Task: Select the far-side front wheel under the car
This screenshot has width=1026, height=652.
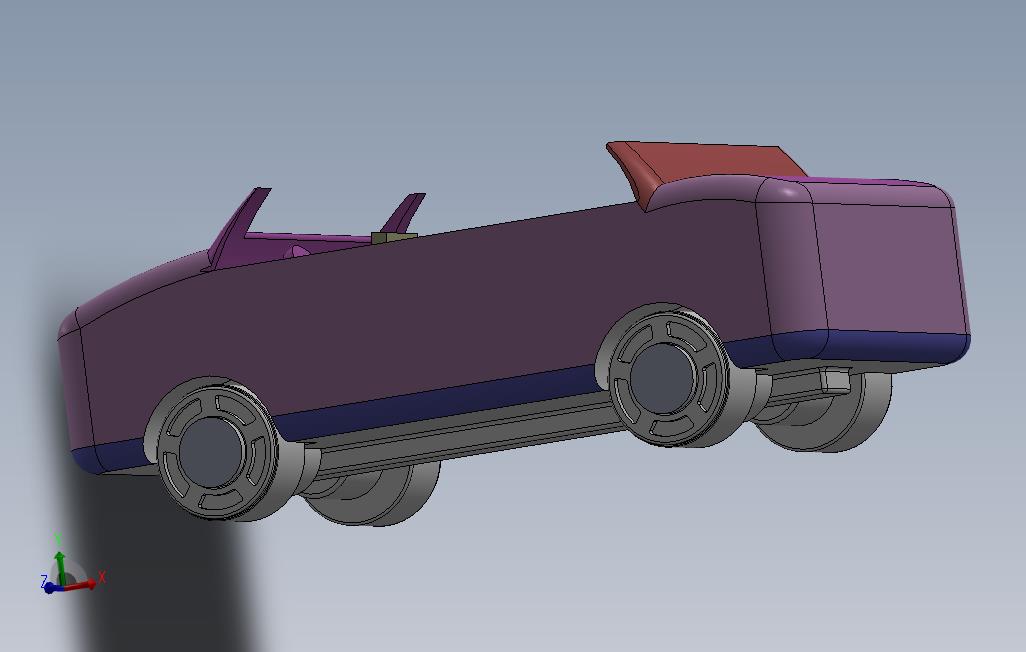Action: pos(373,494)
